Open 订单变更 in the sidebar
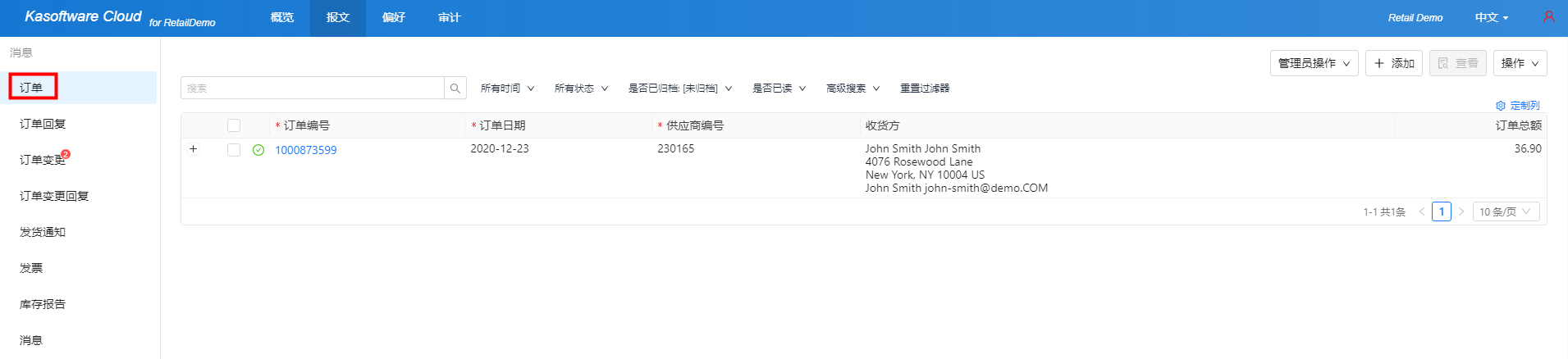Viewport: 1568px width, 359px height. click(43, 160)
